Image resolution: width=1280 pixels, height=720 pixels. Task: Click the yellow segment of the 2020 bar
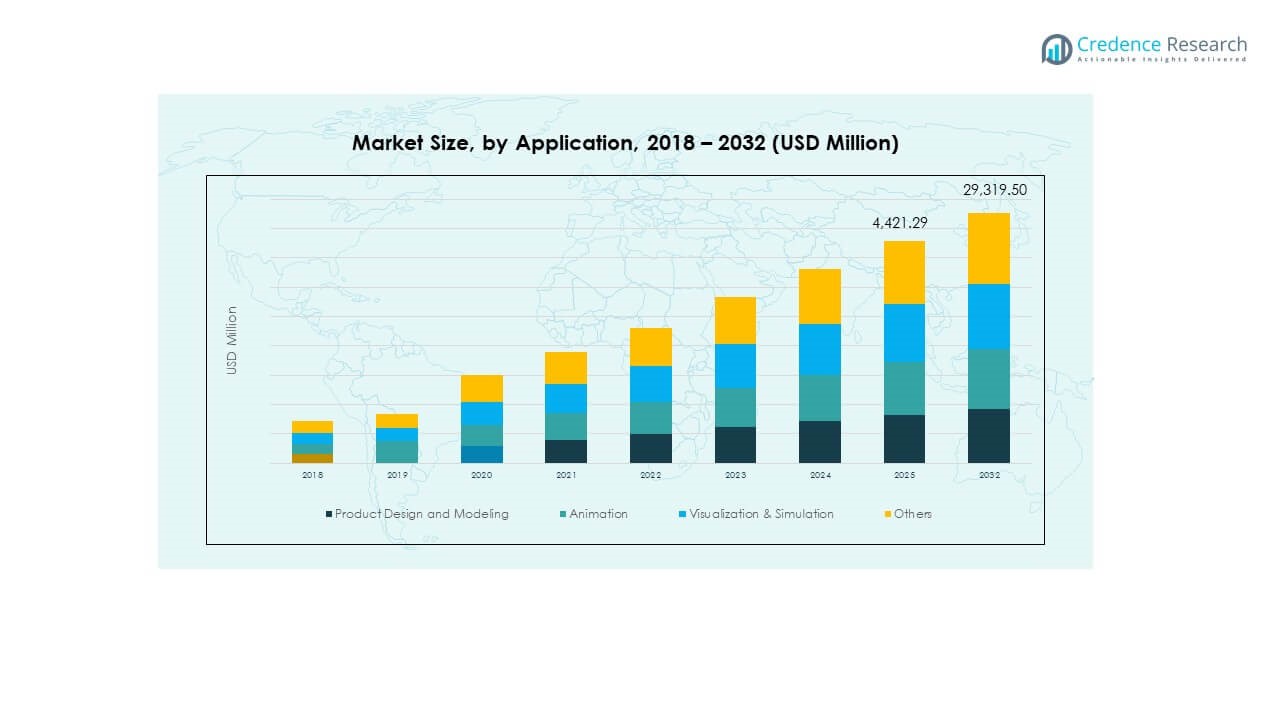(482, 388)
